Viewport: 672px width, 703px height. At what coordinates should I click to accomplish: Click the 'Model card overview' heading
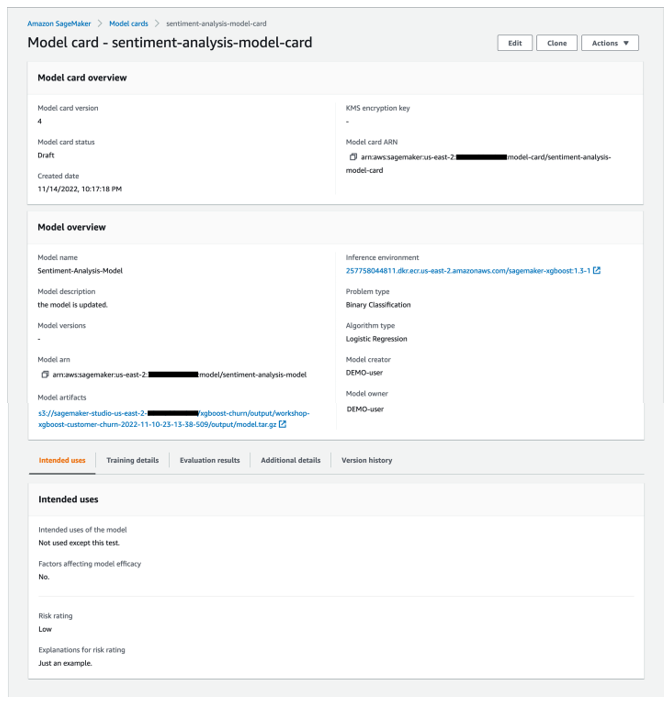point(82,78)
